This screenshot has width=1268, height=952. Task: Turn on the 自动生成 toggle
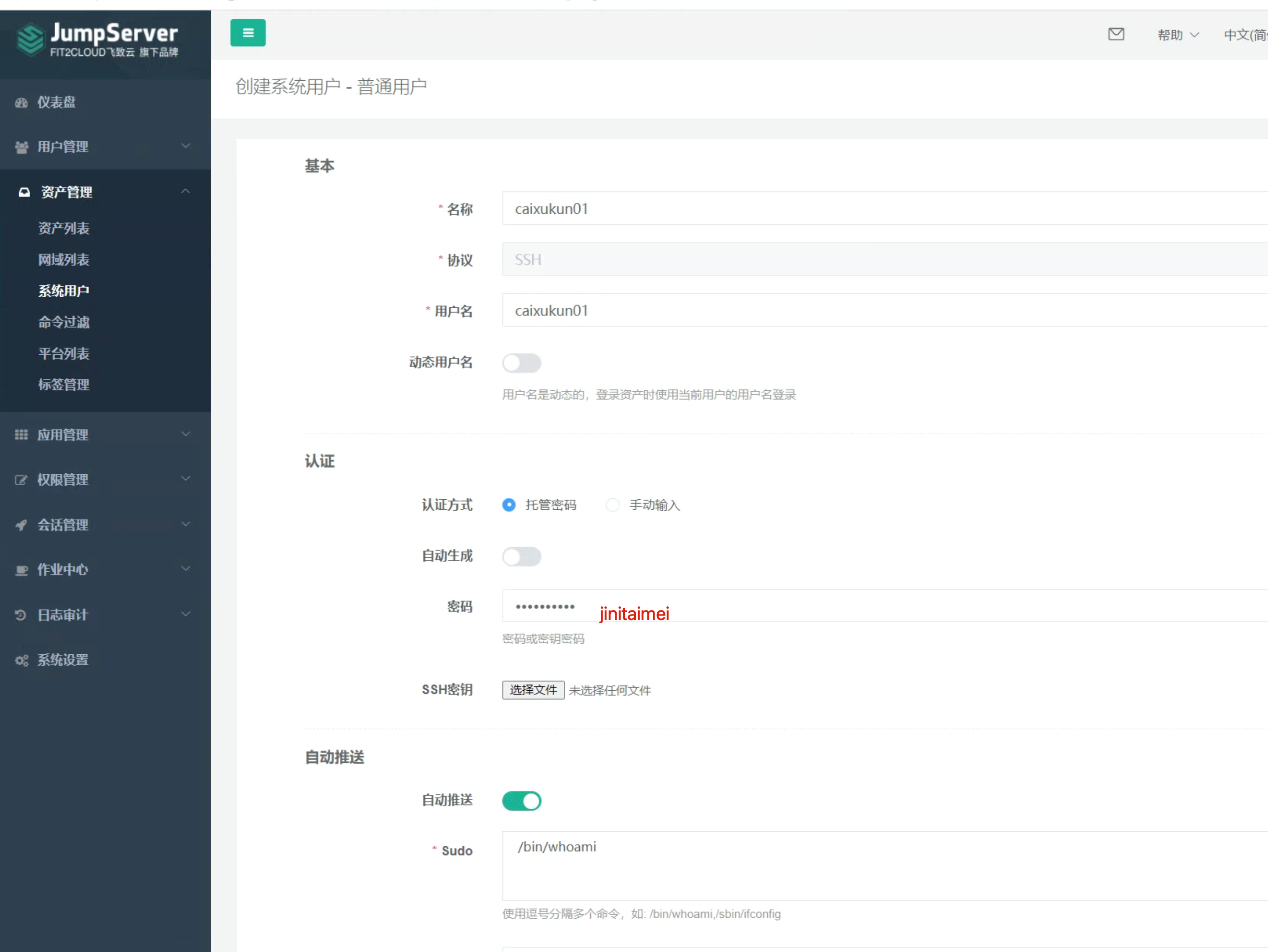pos(521,557)
